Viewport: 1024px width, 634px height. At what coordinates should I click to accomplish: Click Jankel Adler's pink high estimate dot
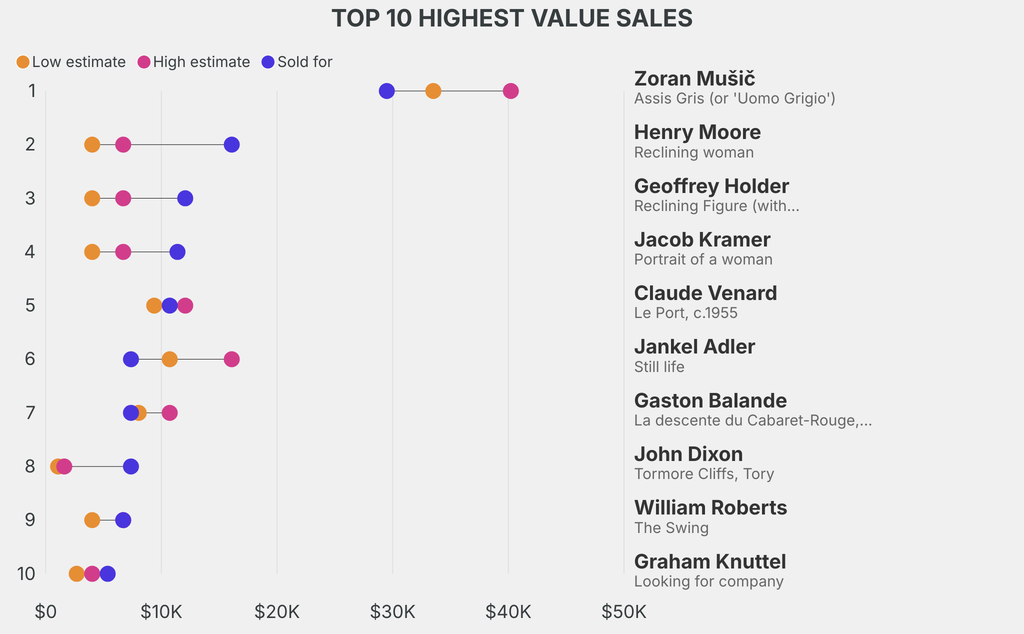(232, 359)
